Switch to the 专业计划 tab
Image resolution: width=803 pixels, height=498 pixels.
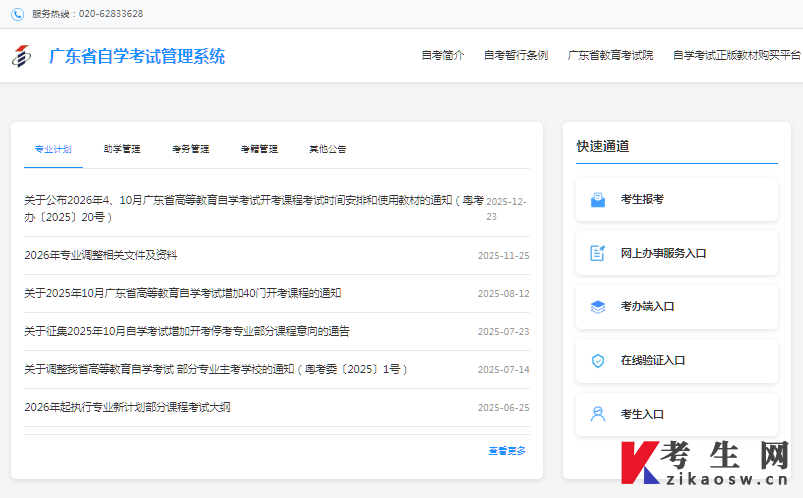[x=53, y=149]
